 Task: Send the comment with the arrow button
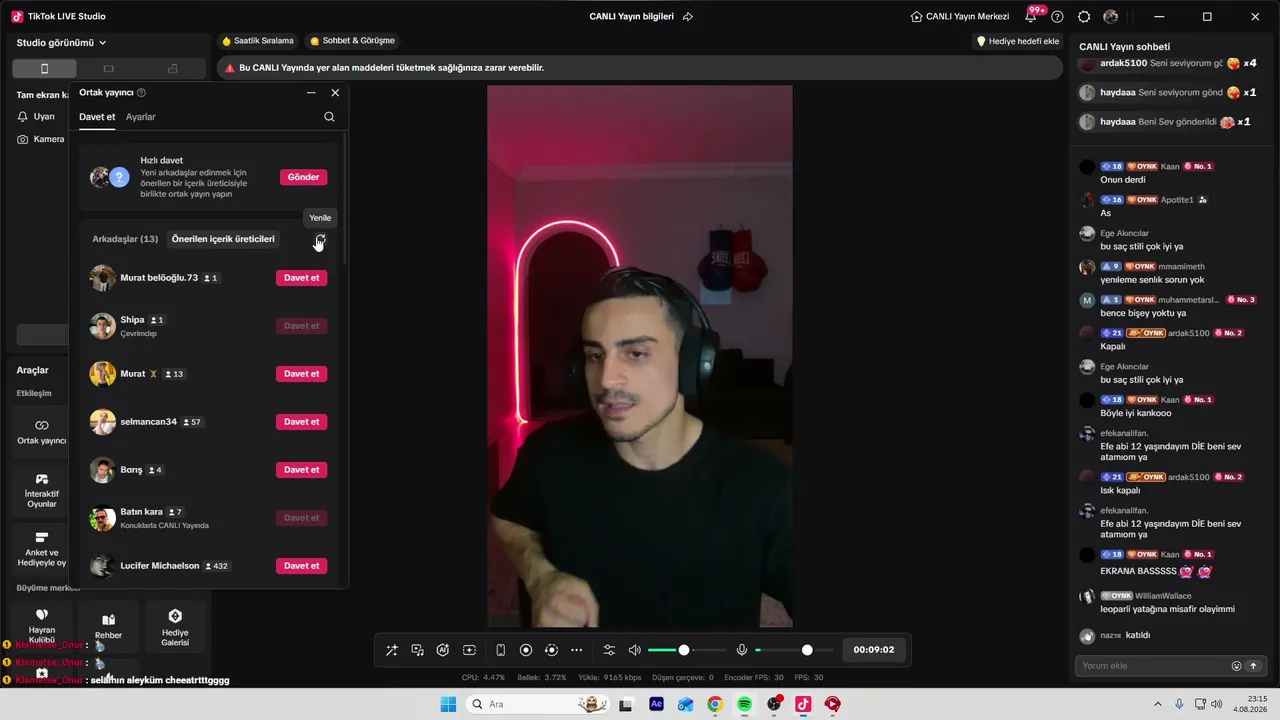(1254, 666)
